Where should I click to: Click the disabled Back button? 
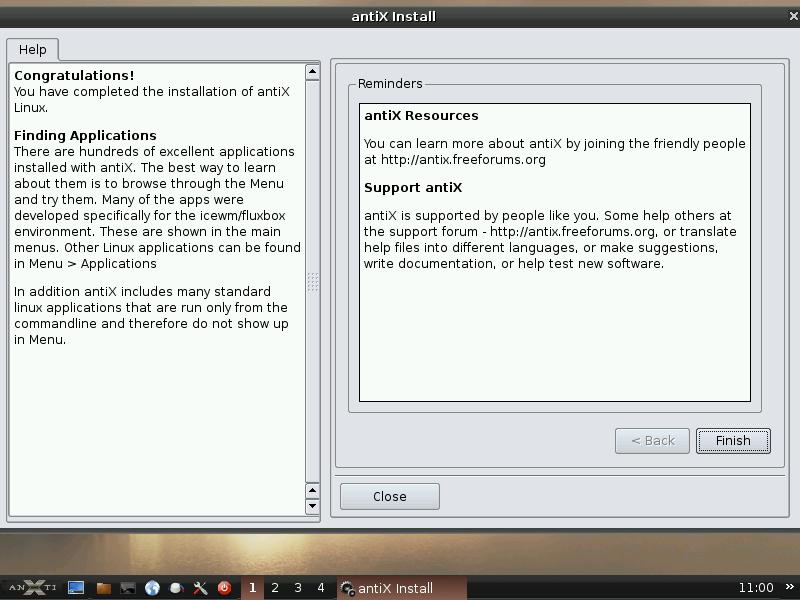coord(653,441)
